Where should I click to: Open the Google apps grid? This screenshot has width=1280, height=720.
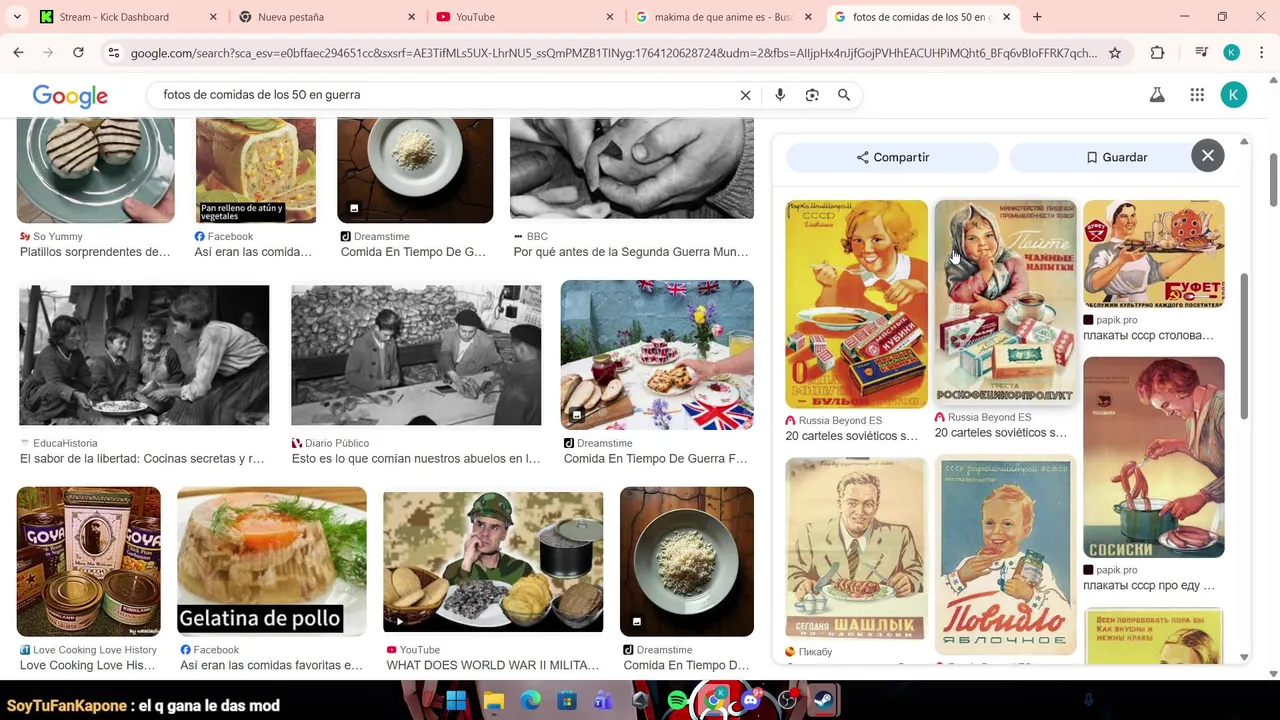tap(1197, 95)
